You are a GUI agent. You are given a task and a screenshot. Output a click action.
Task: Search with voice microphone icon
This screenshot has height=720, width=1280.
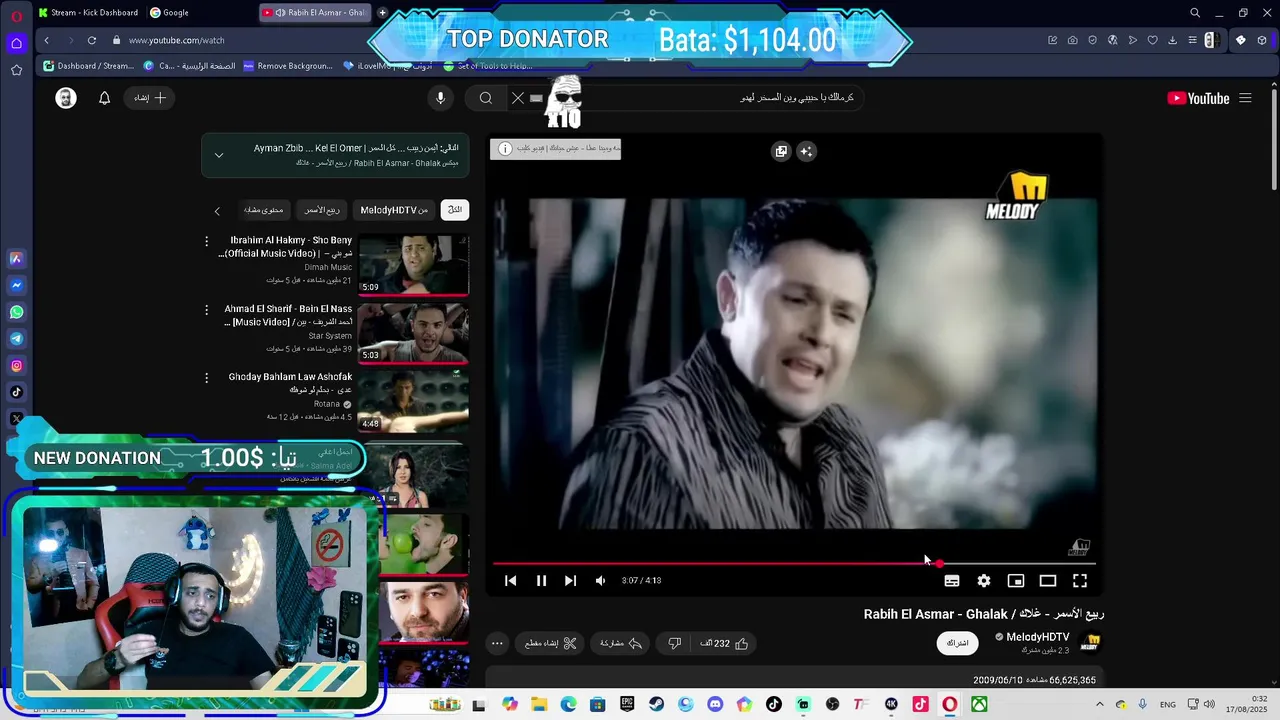[440, 98]
